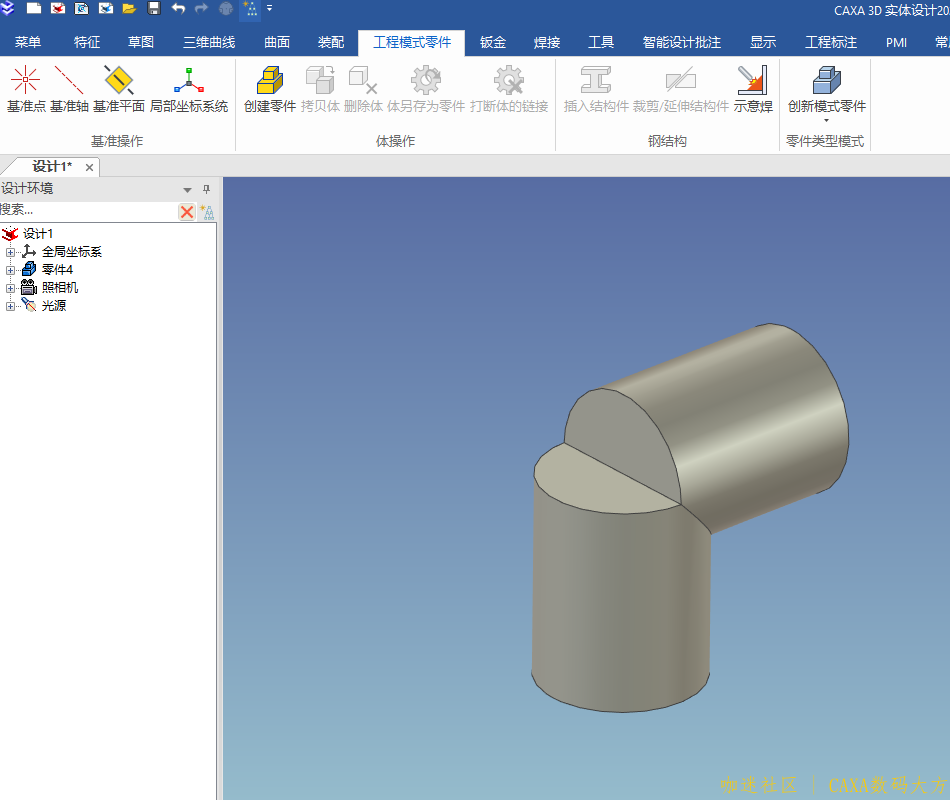Screen dimensions: 950x800
Task: Toggle the pin on 设计环境 panel
Action: (207, 189)
